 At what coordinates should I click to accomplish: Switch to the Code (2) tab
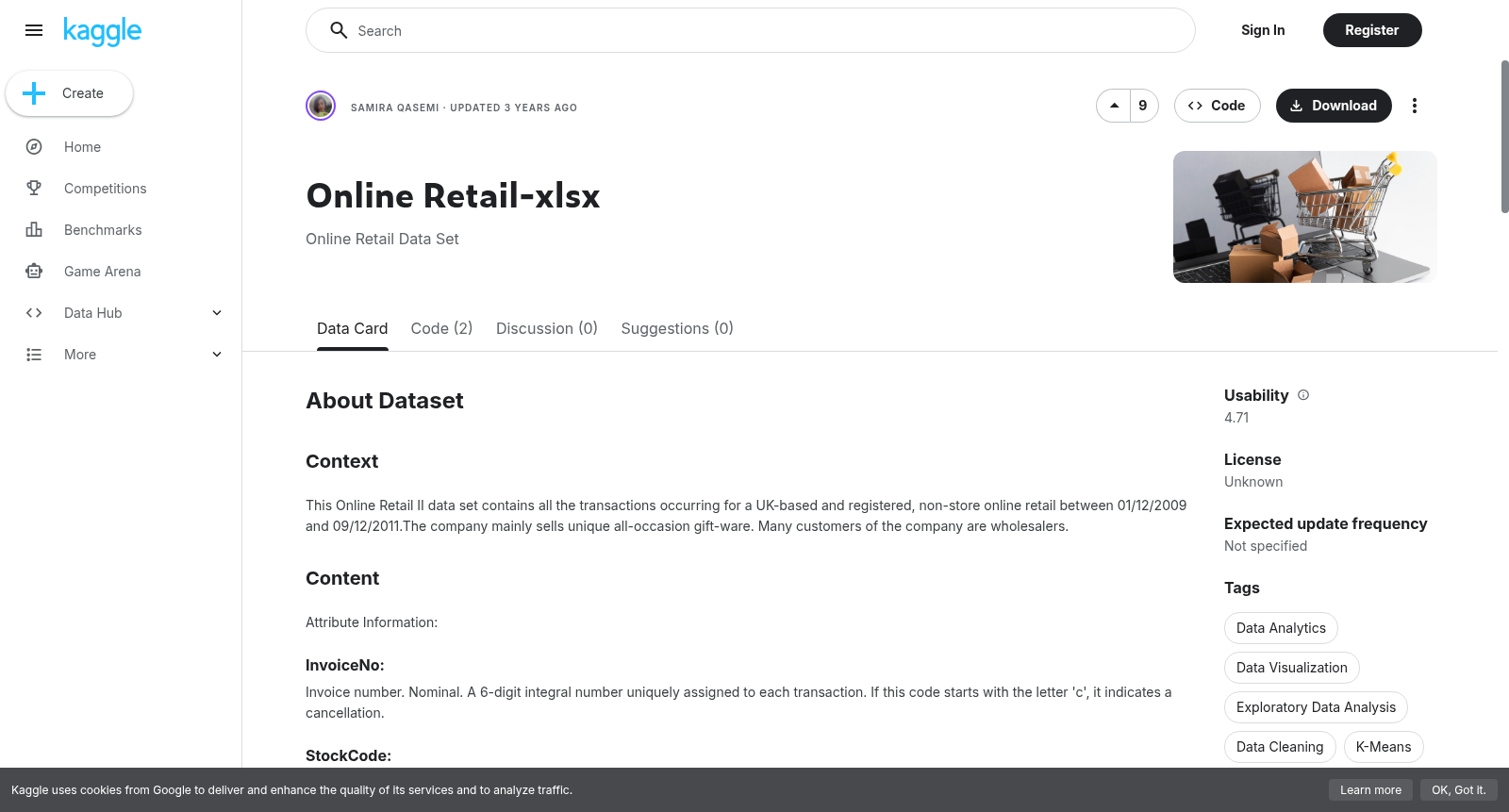pyautogui.click(x=441, y=328)
